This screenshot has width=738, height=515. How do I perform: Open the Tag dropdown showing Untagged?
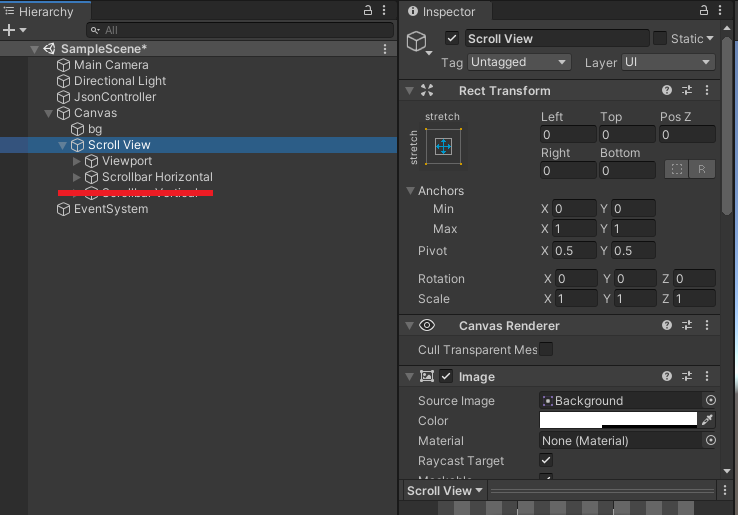(519, 62)
